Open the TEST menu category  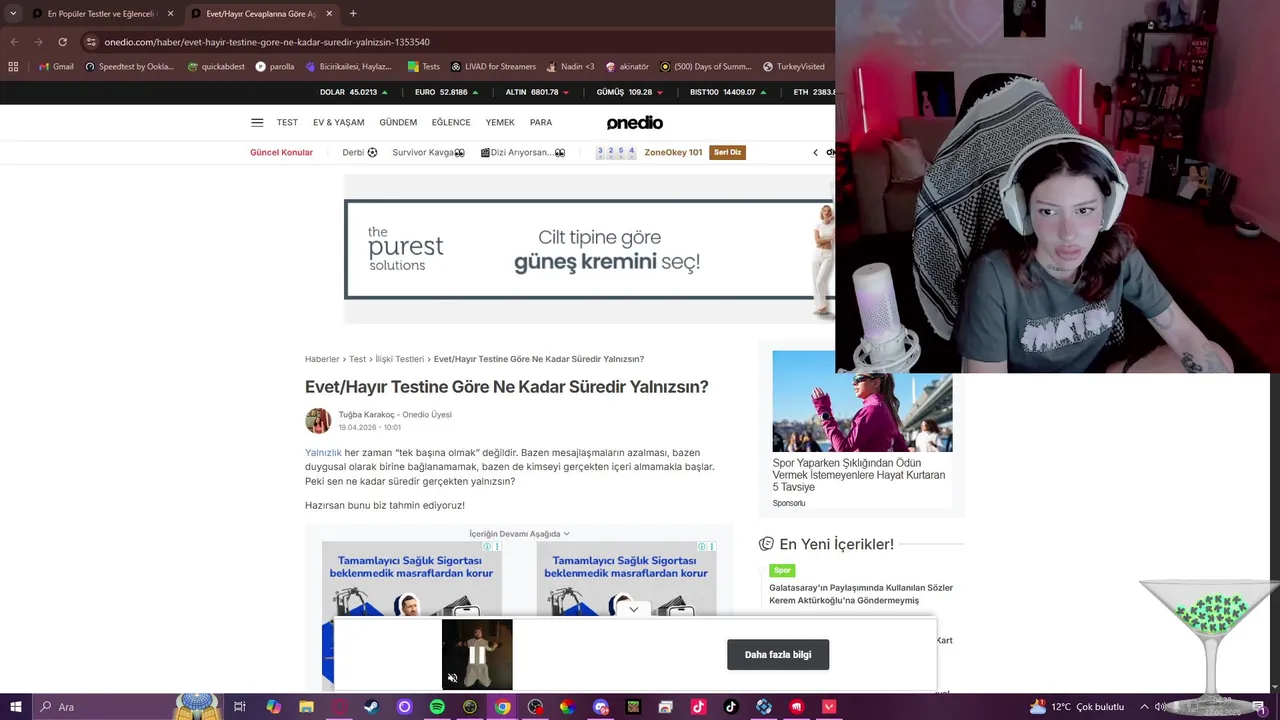[x=287, y=123]
